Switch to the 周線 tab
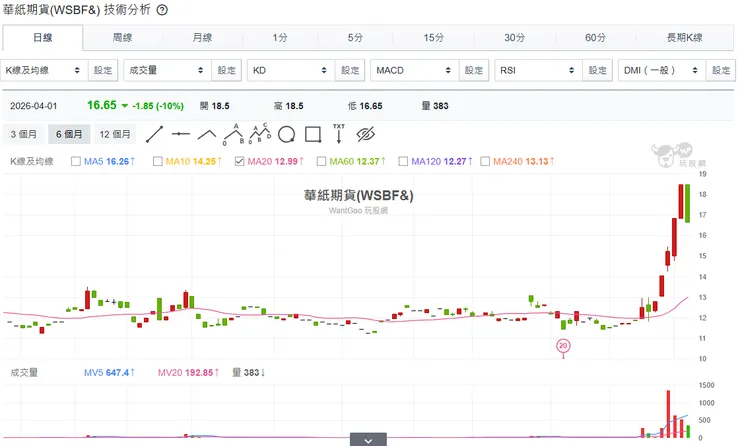 coord(122,38)
